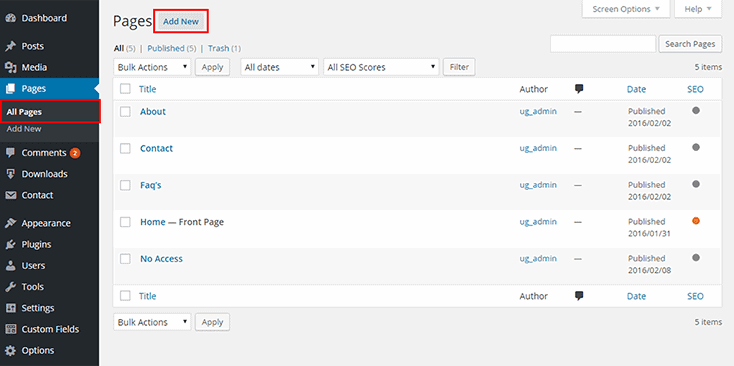This screenshot has height=366, width=734.
Task: Open top Bulk Actions dropdown
Action: (152, 67)
